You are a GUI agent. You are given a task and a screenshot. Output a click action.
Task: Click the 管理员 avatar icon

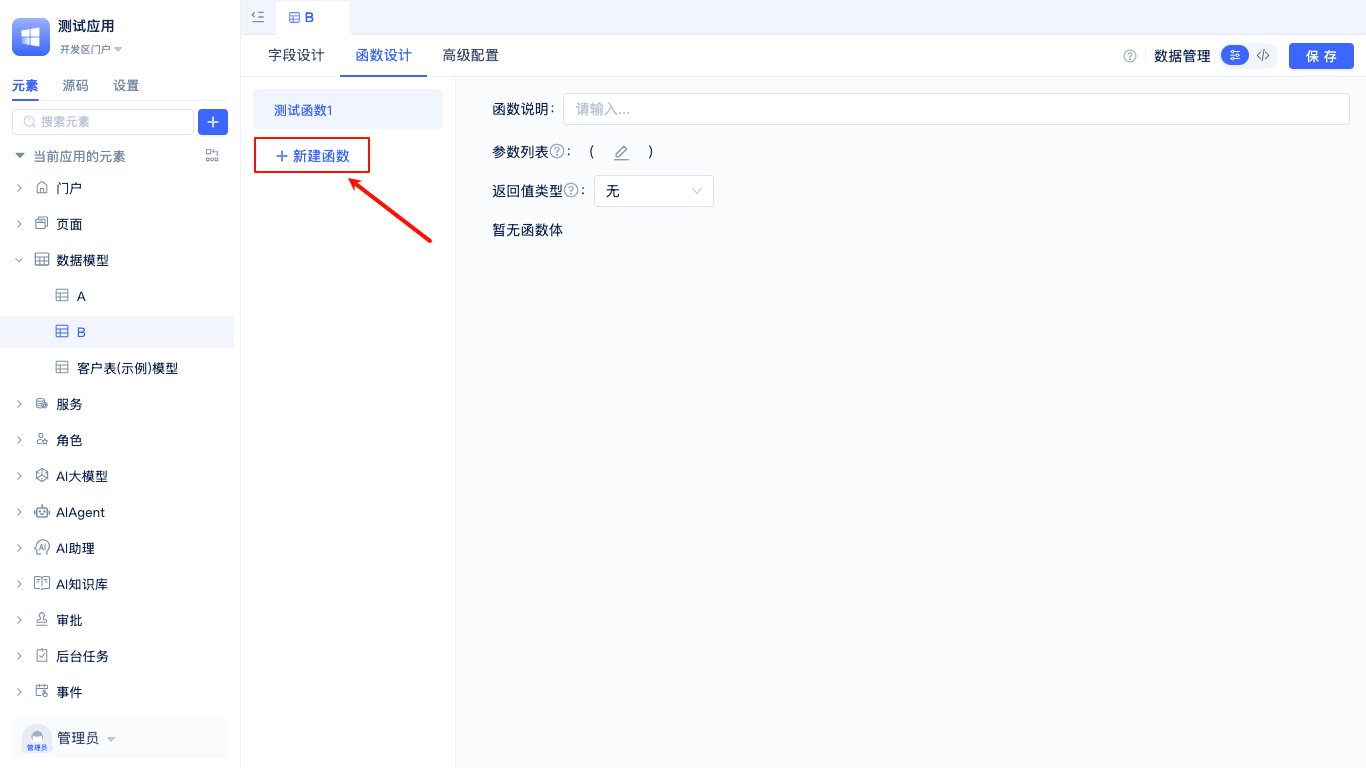37,738
